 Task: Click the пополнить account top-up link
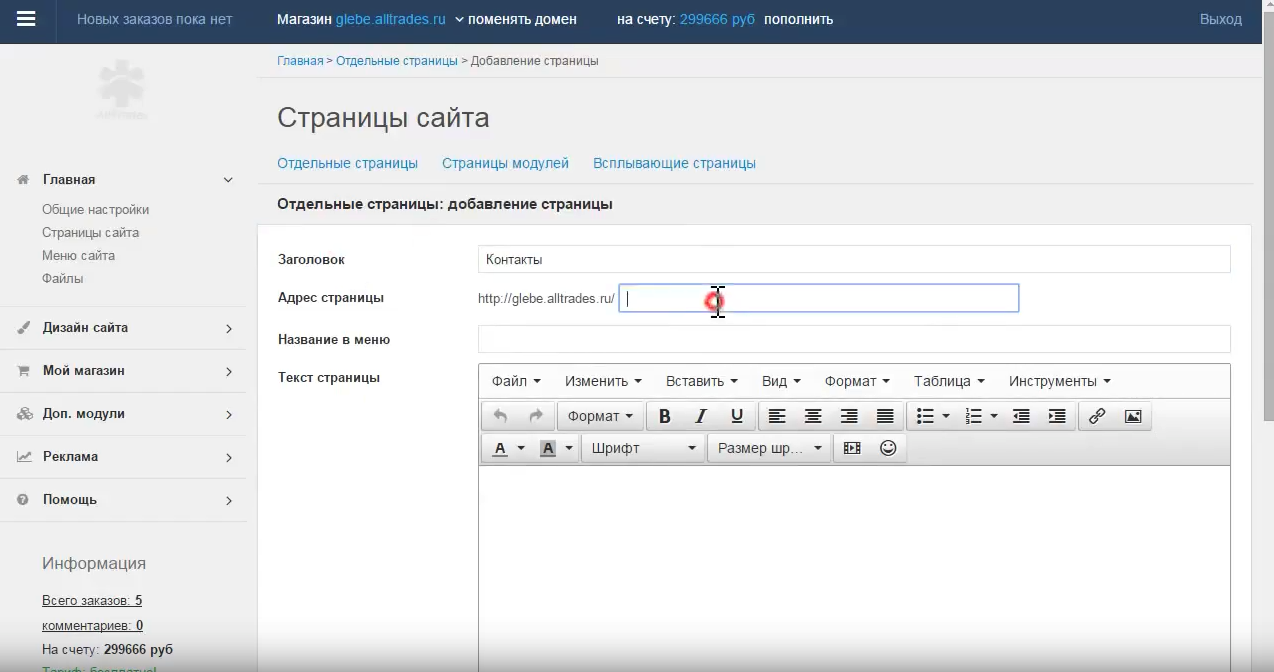pos(798,19)
